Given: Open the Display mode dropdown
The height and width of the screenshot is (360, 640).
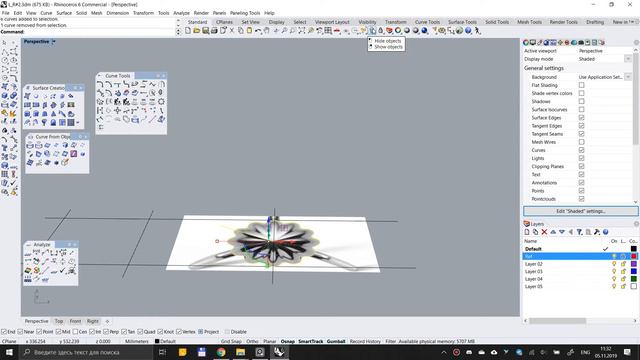Looking at the screenshot, I should [628, 59].
